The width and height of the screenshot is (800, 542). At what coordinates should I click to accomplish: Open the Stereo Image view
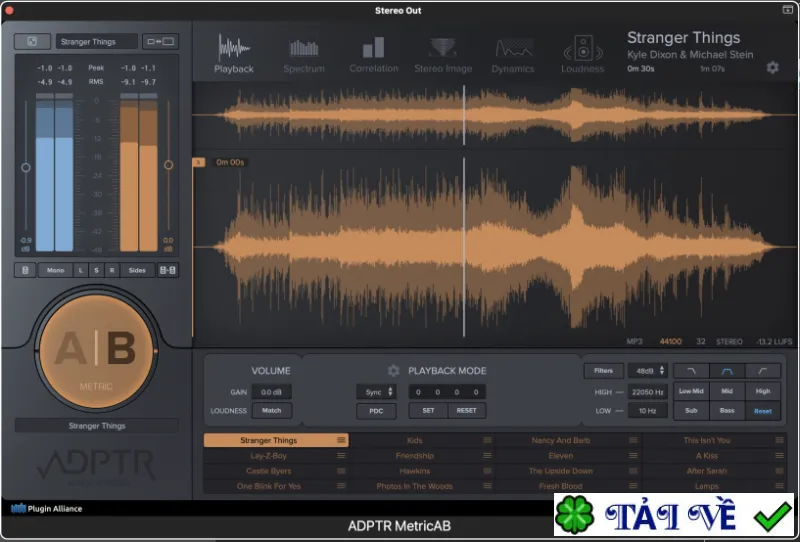click(x=443, y=55)
